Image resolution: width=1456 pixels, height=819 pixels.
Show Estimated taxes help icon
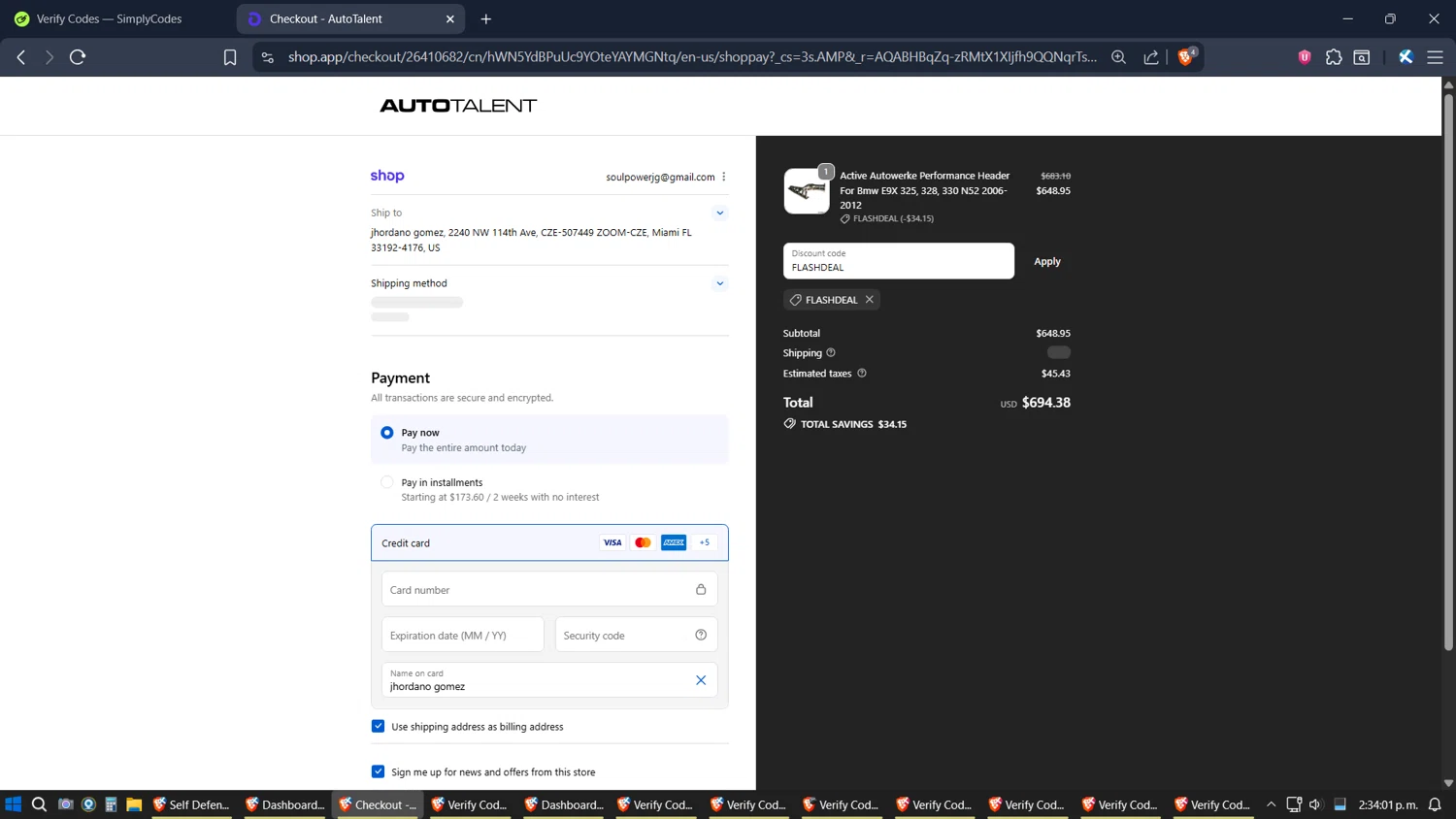(x=862, y=373)
